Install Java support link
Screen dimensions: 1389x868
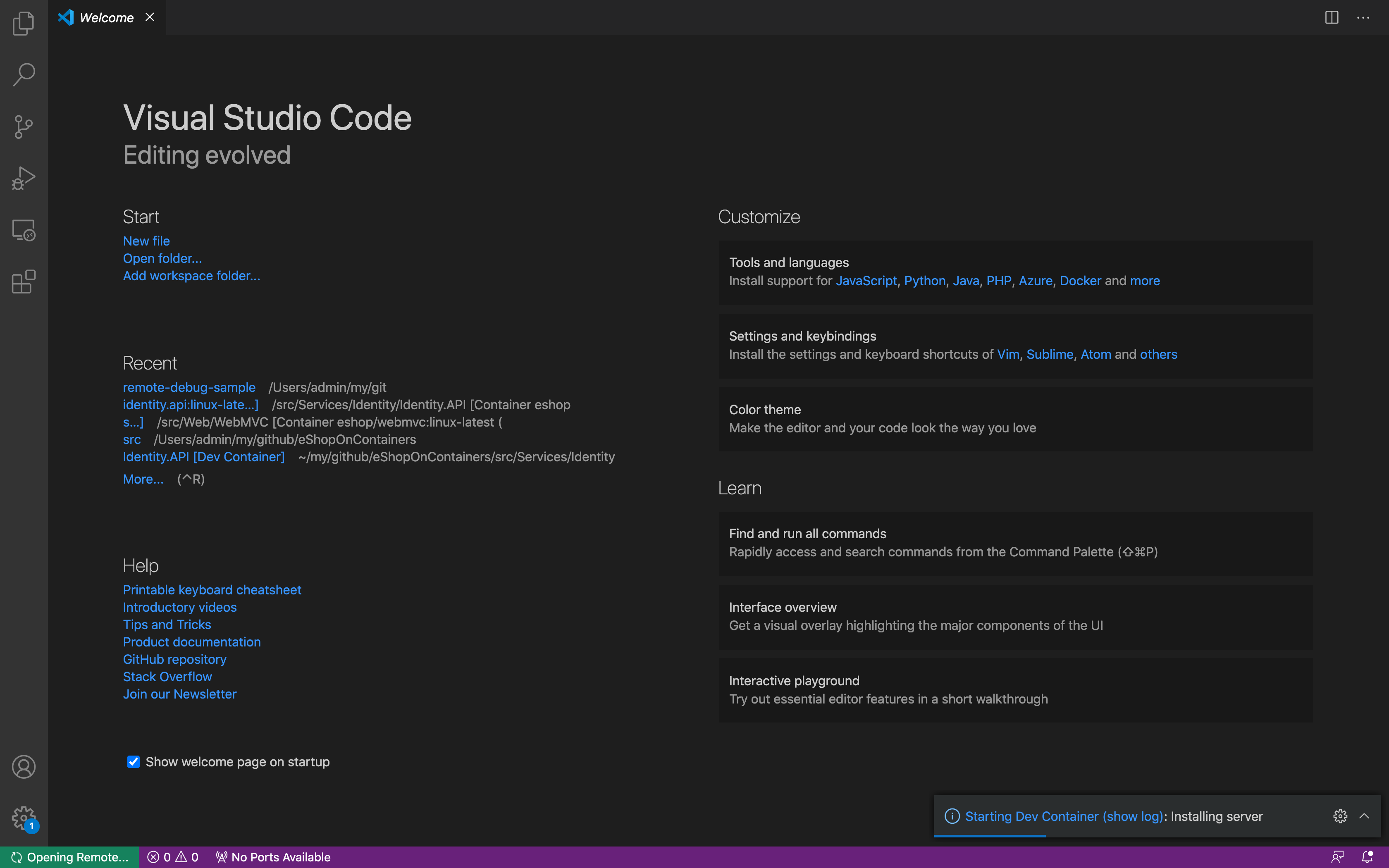click(966, 281)
